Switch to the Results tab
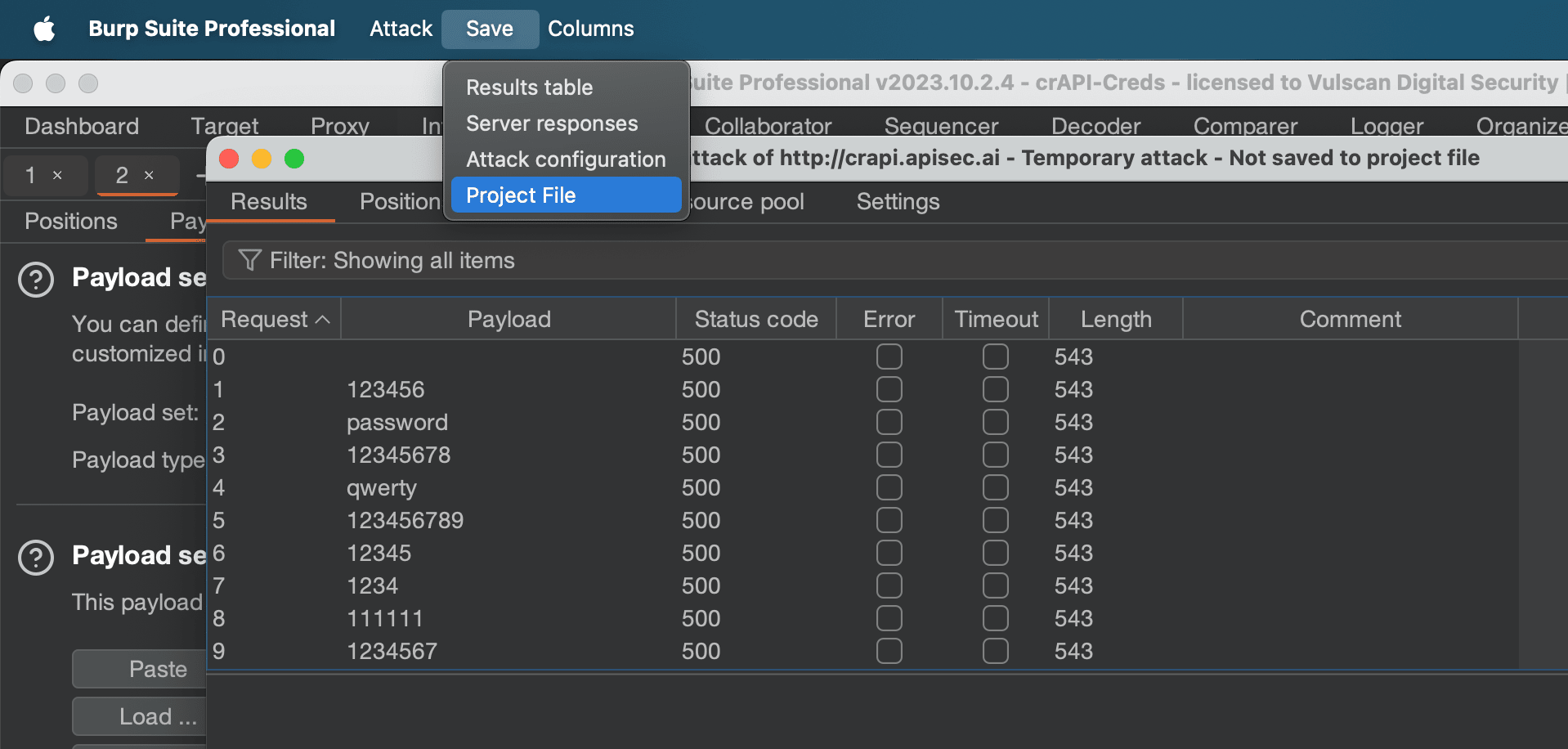Image resolution: width=1568 pixels, height=749 pixels. [x=269, y=202]
